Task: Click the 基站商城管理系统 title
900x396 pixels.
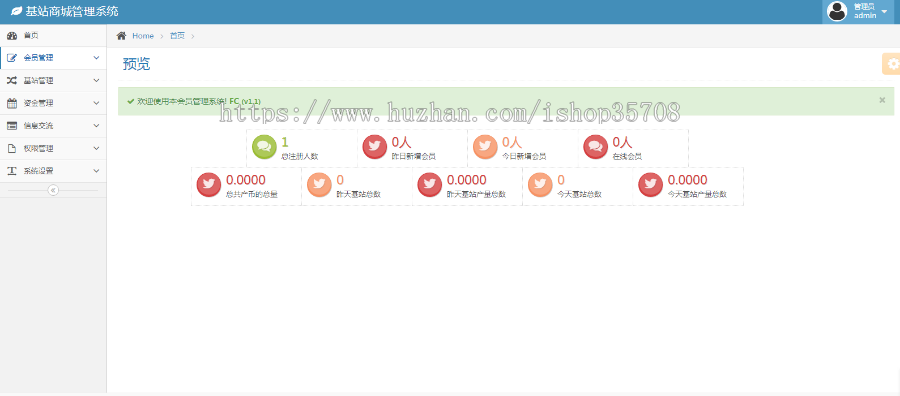Action: coord(72,11)
